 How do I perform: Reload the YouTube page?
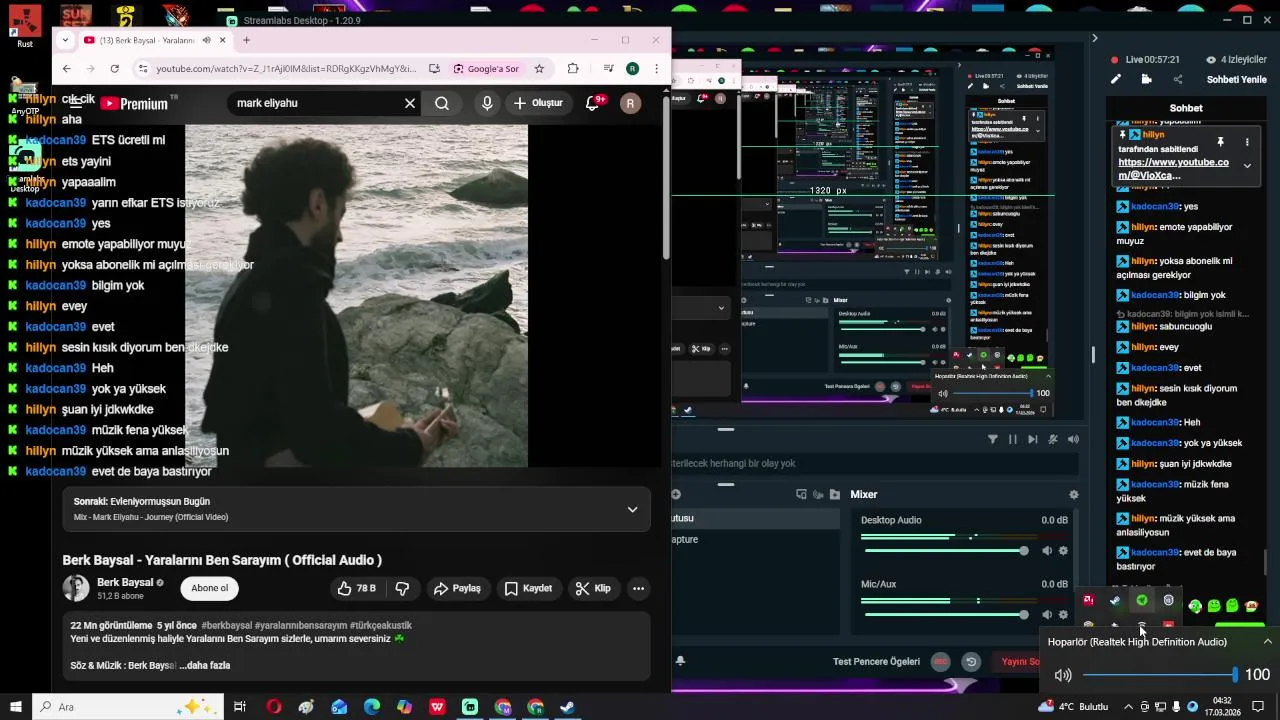[114, 68]
